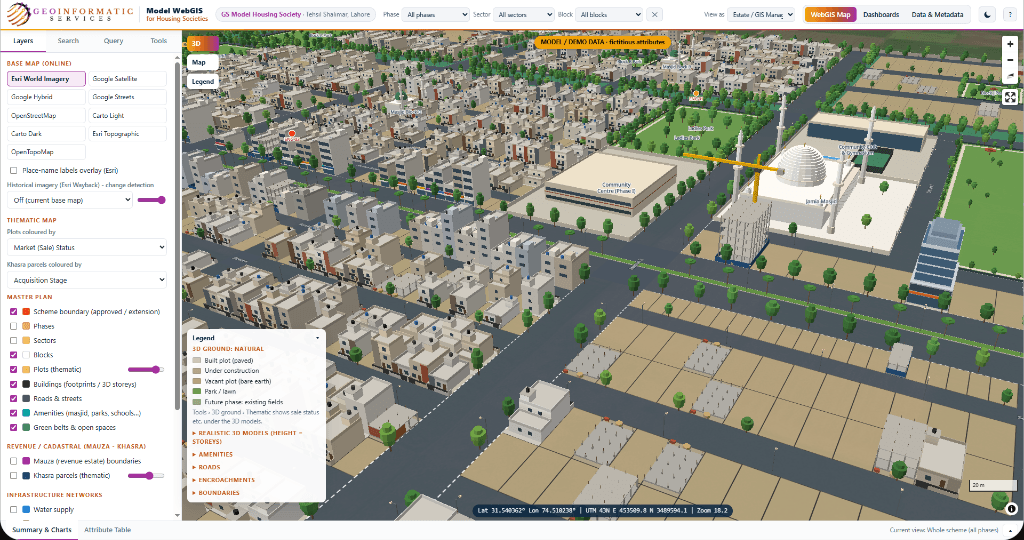Open Plots coloured by dropdown
Image resolution: width=1024 pixels, height=540 pixels.
point(87,247)
